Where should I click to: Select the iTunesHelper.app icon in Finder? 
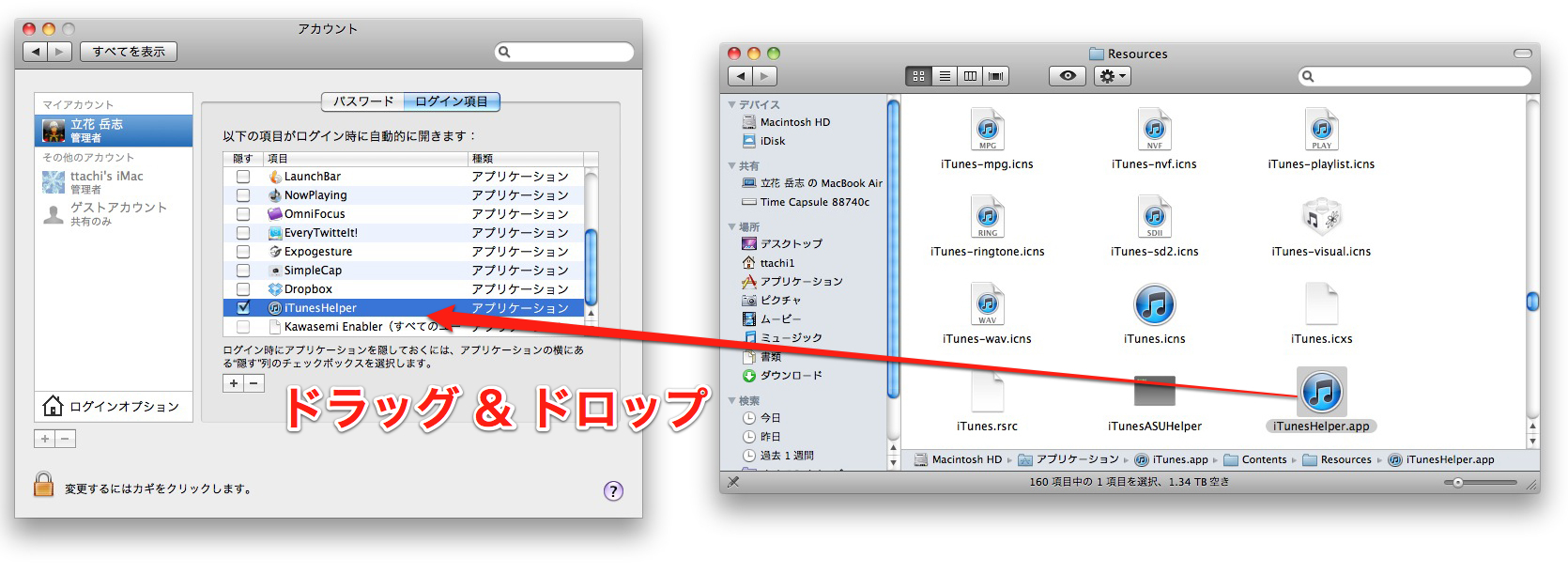coord(1321,392)
